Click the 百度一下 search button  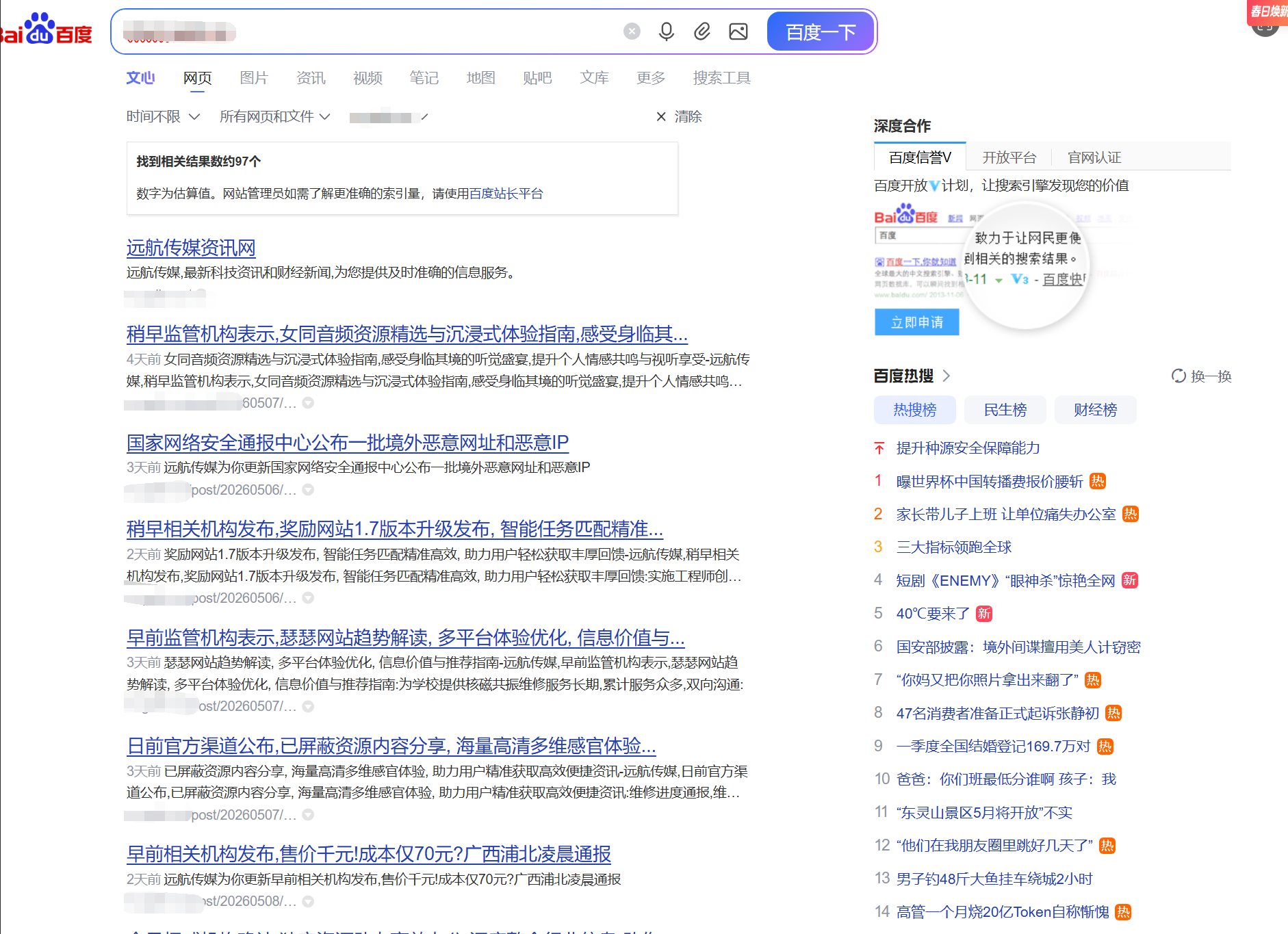pos(821,31)
